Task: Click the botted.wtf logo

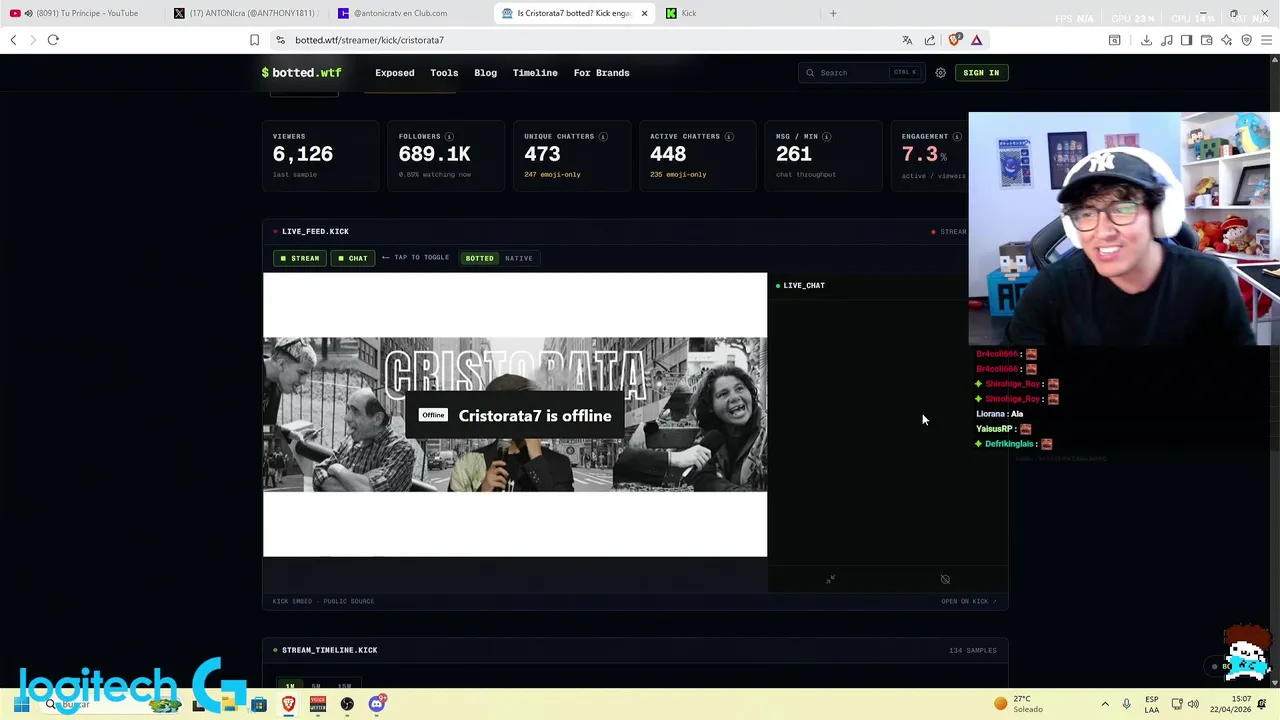Action: coord(301,73)
